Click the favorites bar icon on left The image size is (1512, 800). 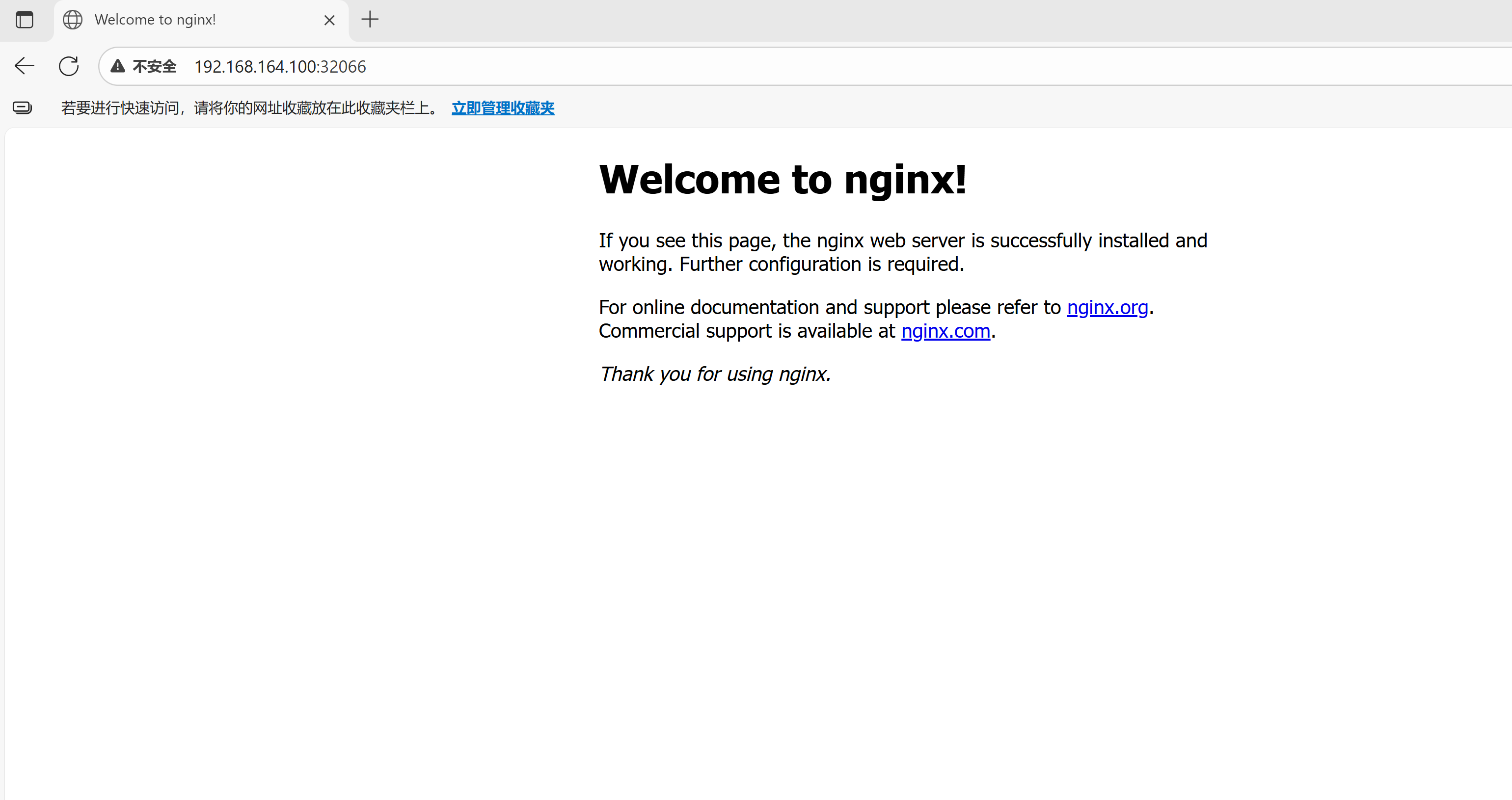pos(22,107)
